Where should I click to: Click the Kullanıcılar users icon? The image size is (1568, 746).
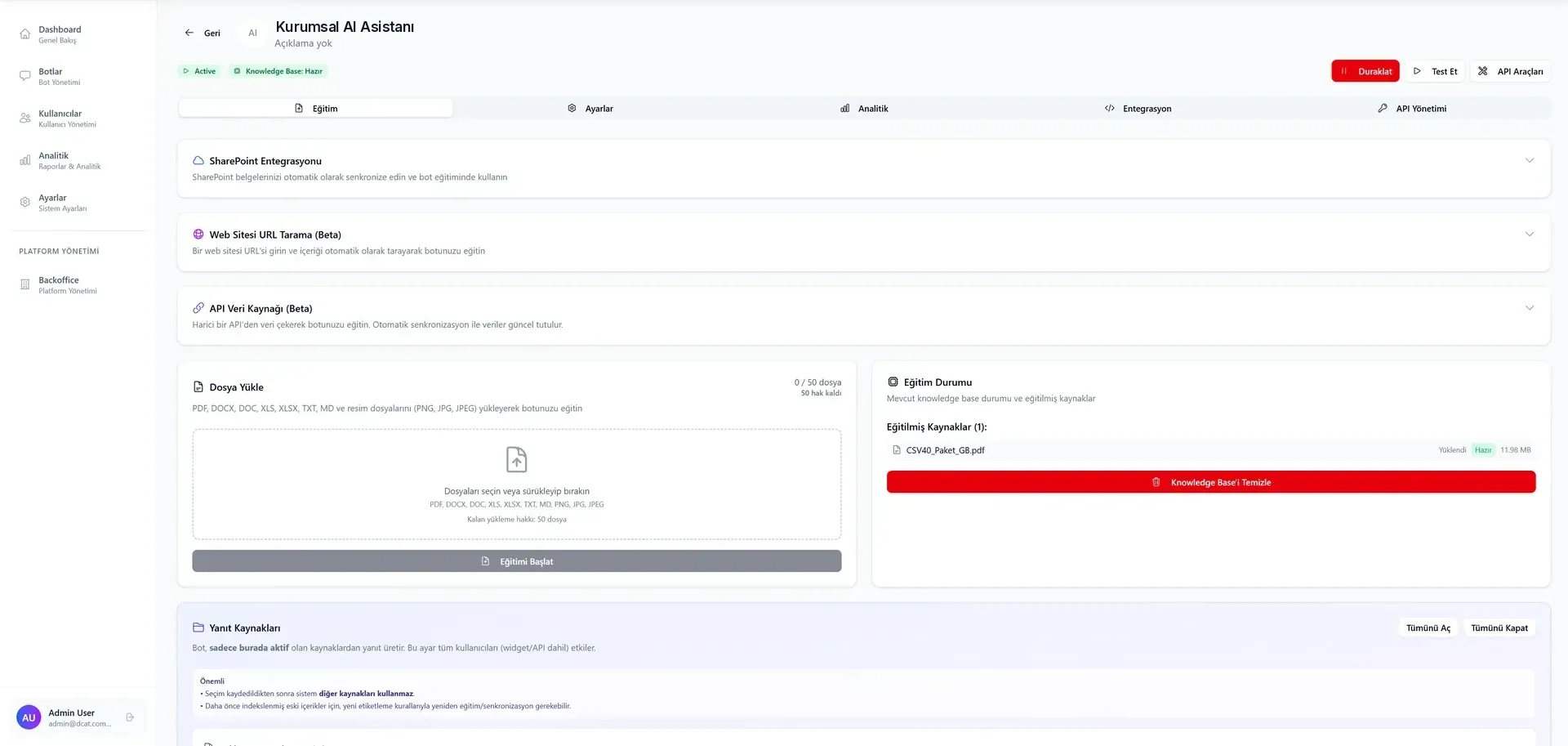(25, 118)
